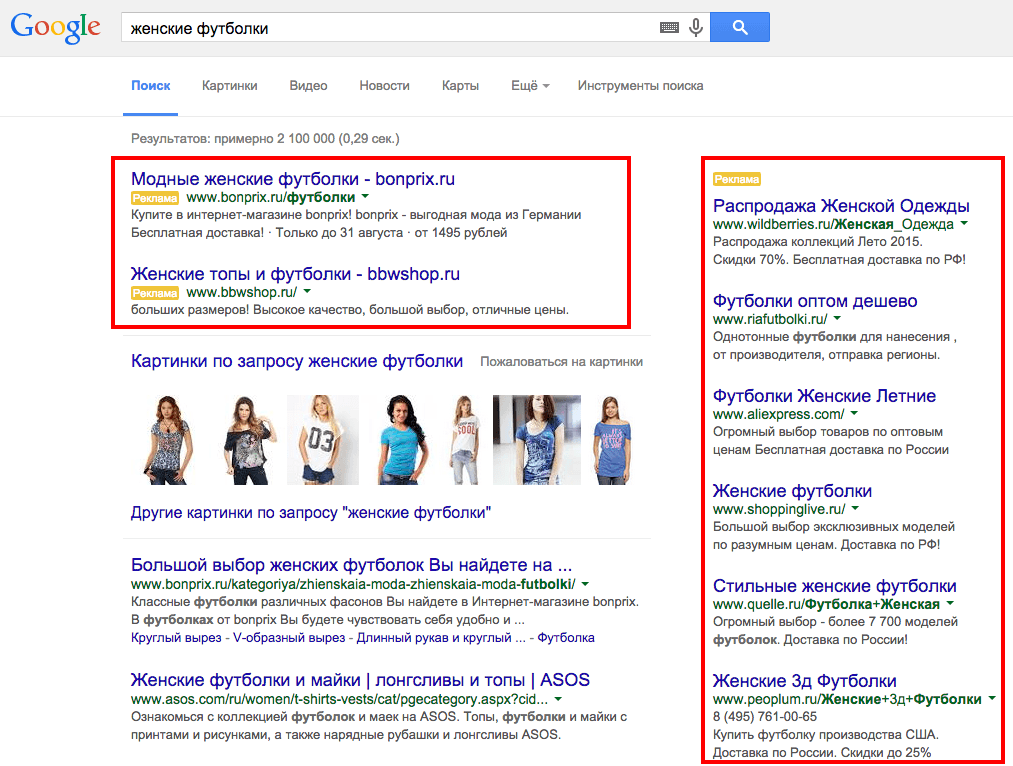This screenshot has height=766, width=1013.
Task: Expand arrow next to asos.com URL
Action: 558,699
